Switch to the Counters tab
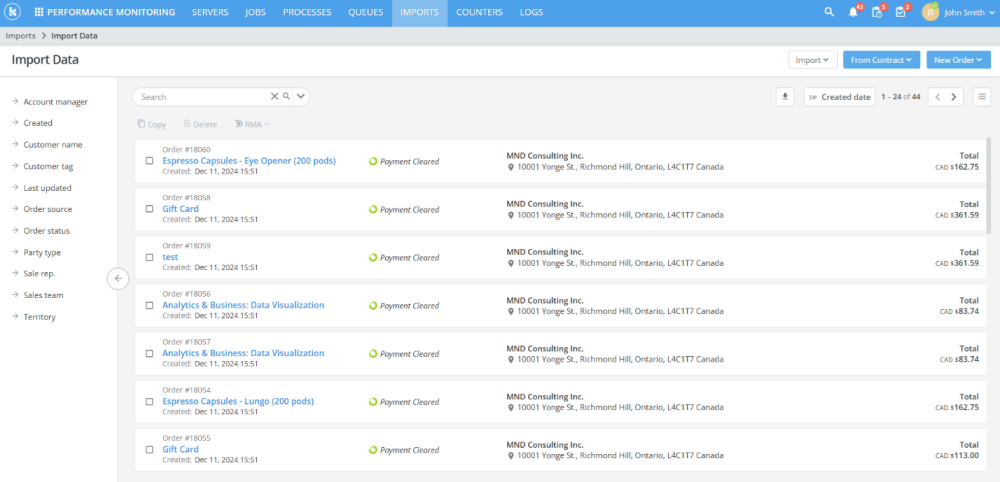 tap(479, 13)
